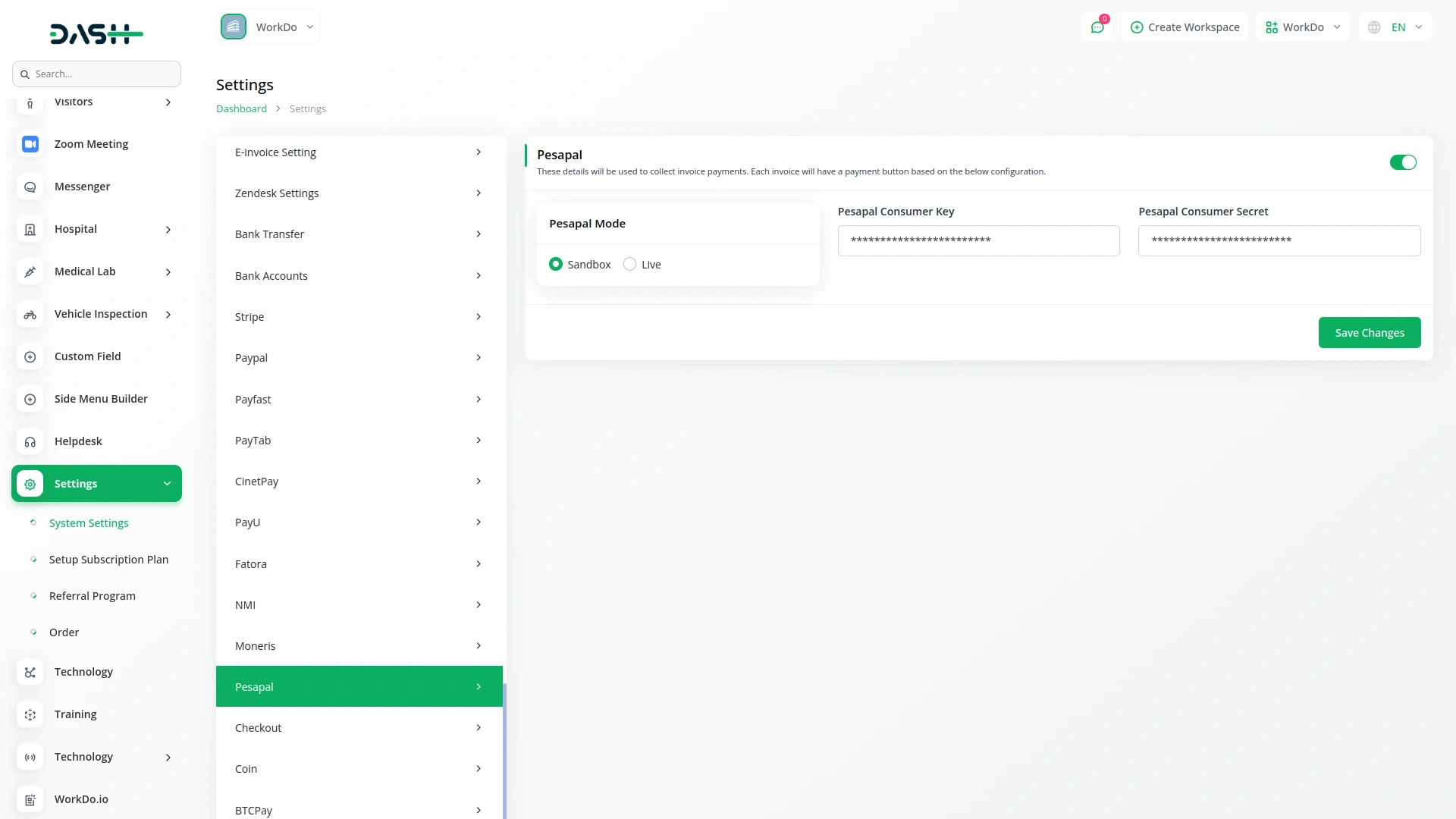Click the Vehicle Inspection sidebar icon
1456x819 pixels.
(30, 314)
